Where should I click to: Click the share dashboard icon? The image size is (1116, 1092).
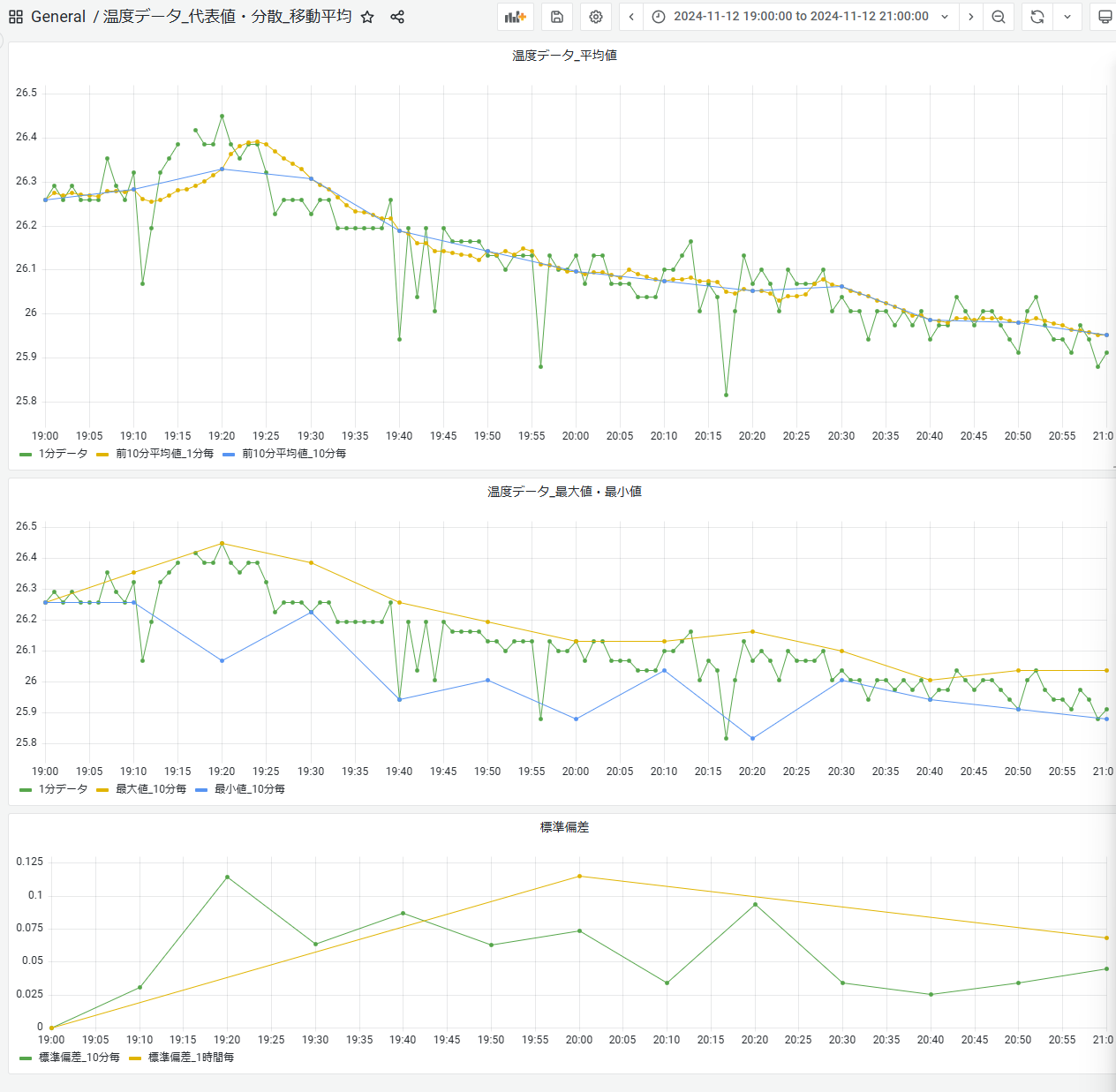(x=397, y=17)
